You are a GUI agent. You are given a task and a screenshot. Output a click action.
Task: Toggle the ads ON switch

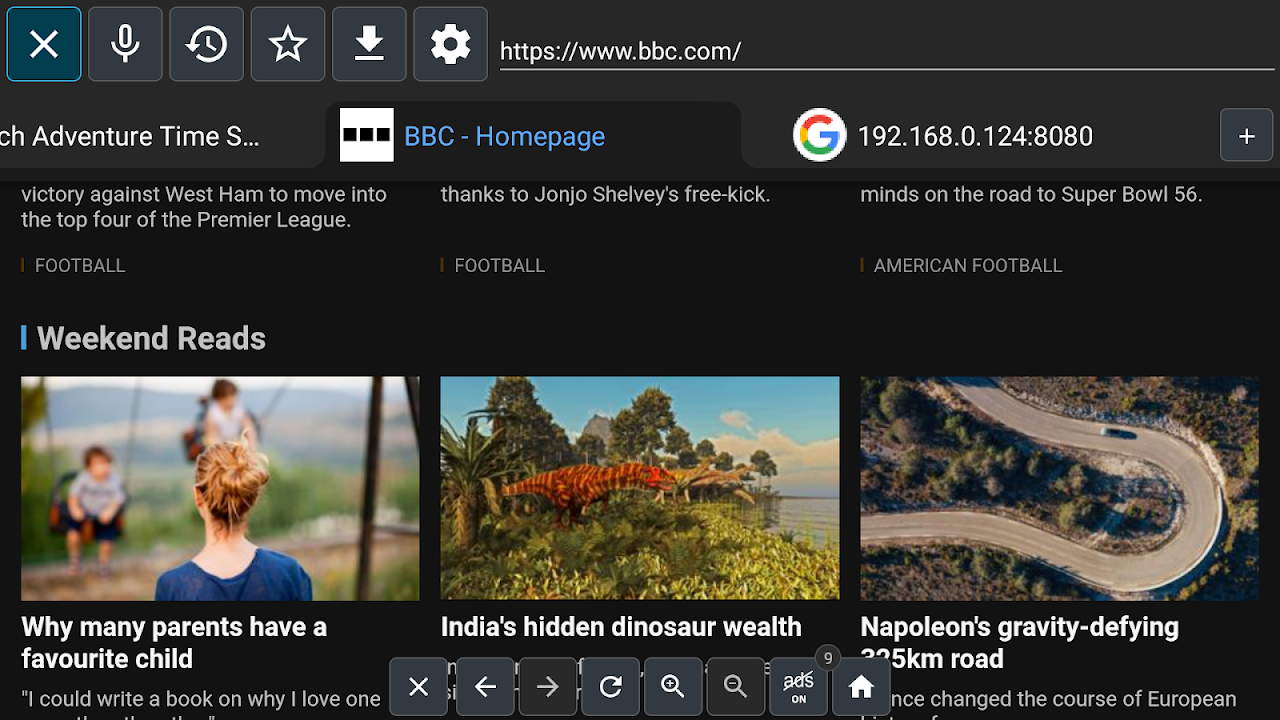[x=798, y=687]
